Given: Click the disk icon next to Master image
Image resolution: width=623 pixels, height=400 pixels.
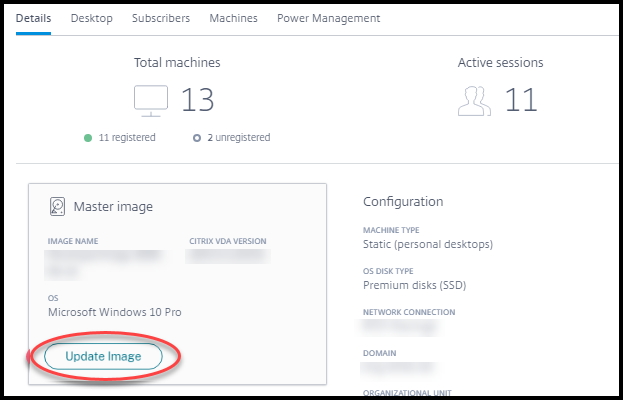Looking at the screenshot, I should 57,207.
